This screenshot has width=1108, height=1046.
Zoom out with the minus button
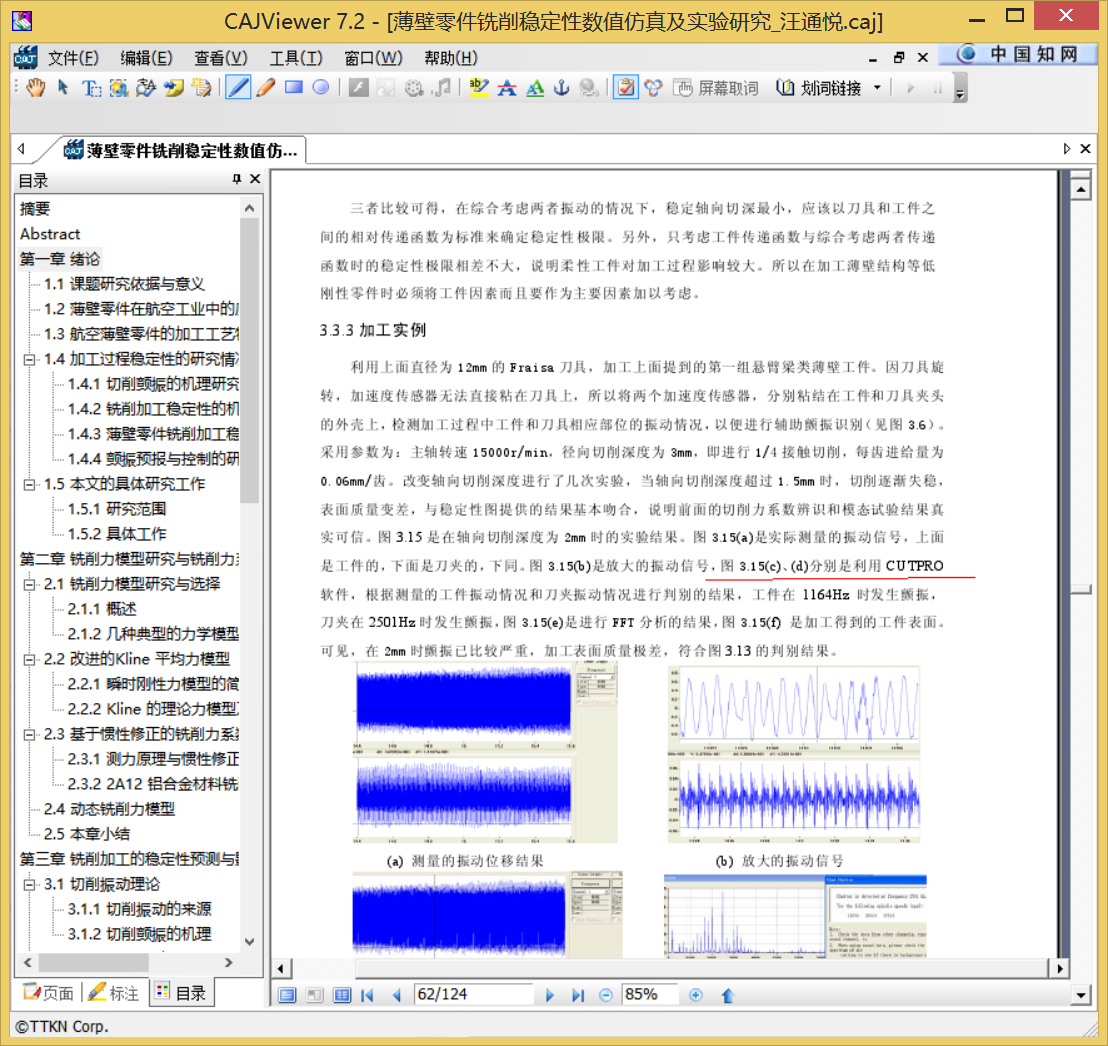click(606, 995)
